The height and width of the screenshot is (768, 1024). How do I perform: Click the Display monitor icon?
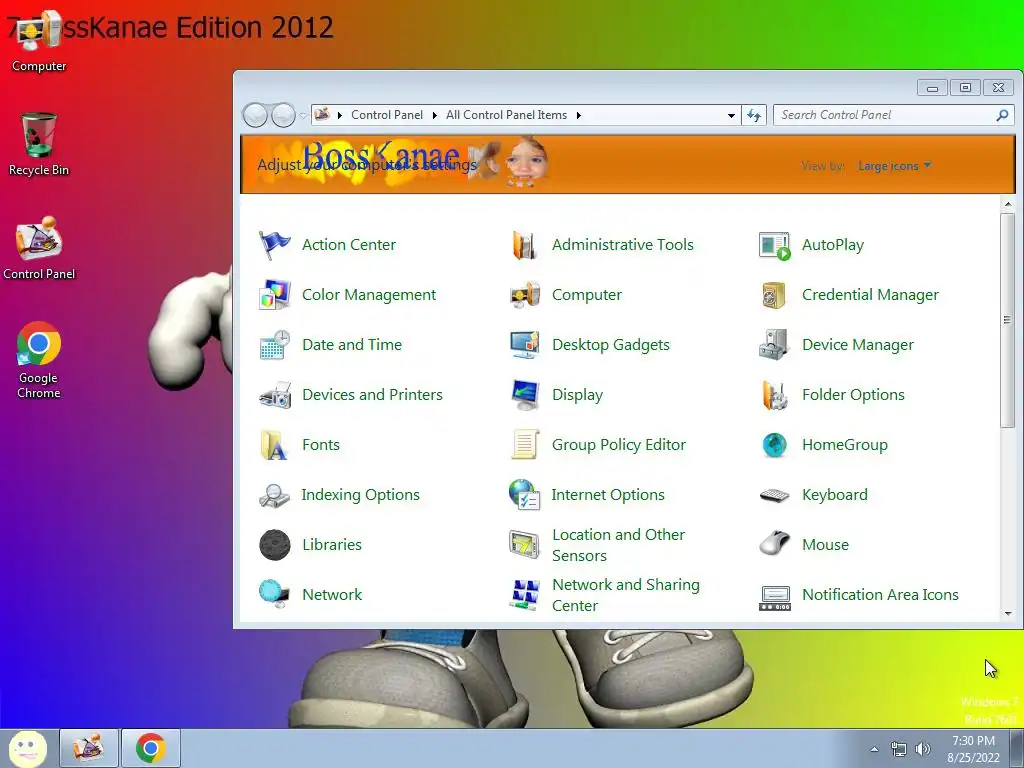[524, 395]
